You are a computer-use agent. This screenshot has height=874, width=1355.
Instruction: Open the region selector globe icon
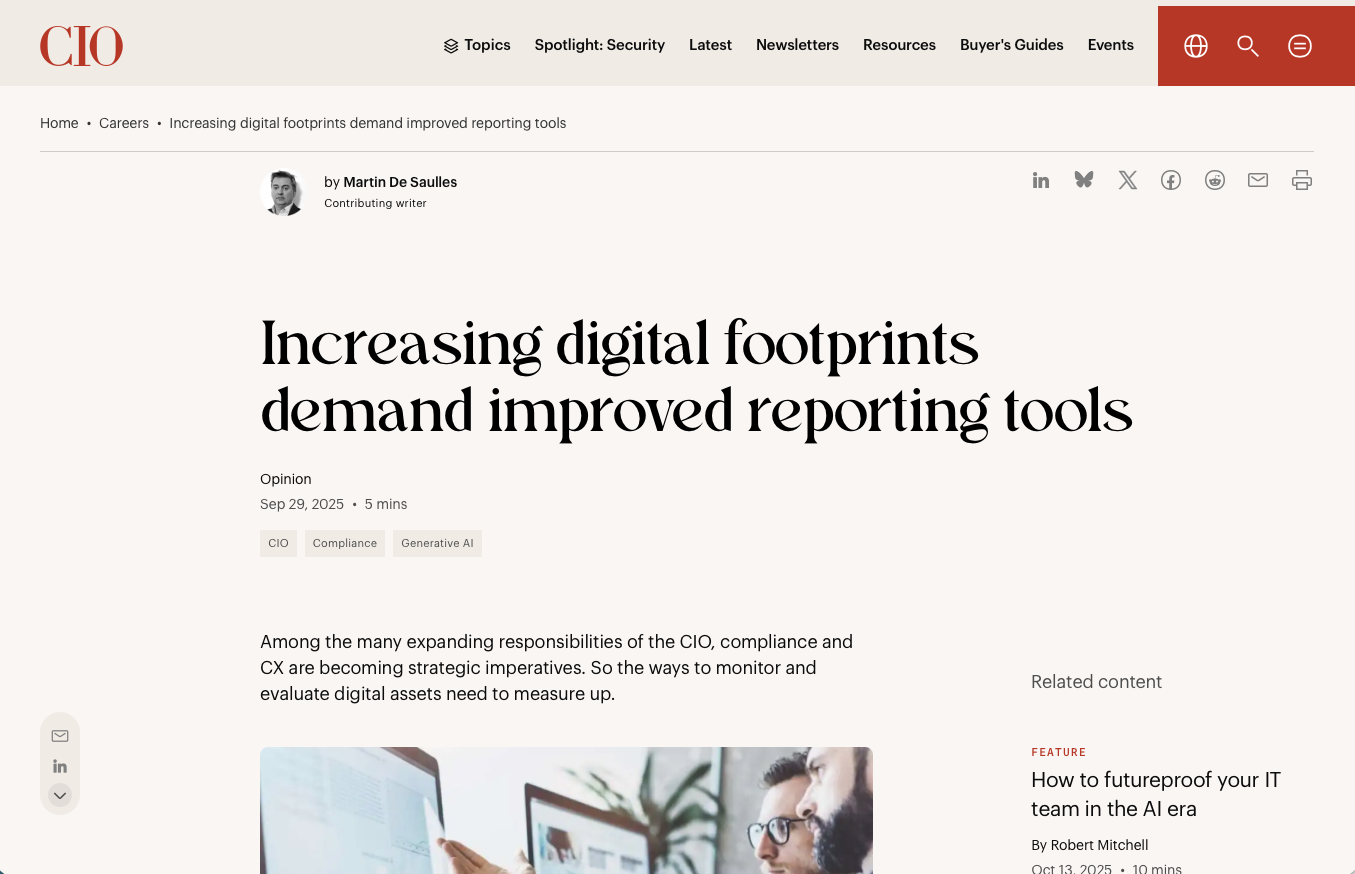1195,45
